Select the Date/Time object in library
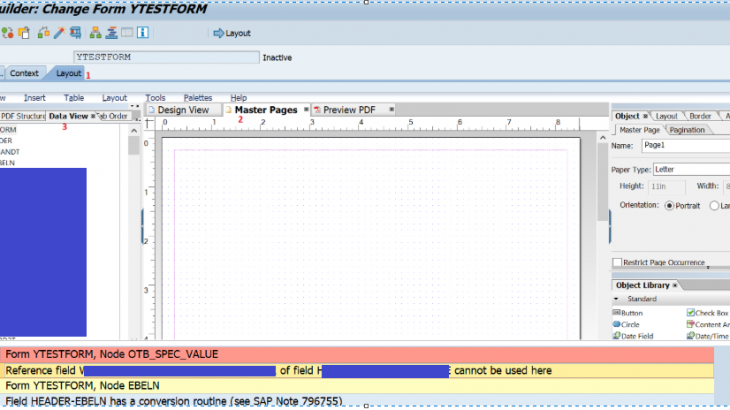 pos(708,336)
